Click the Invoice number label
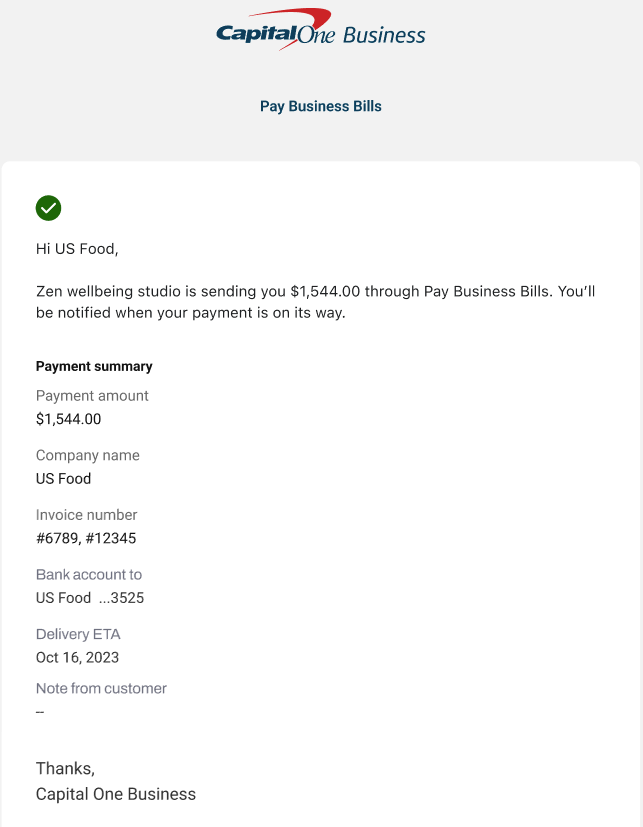The height and width of the screenshot is (827, 643). [87, 515]
